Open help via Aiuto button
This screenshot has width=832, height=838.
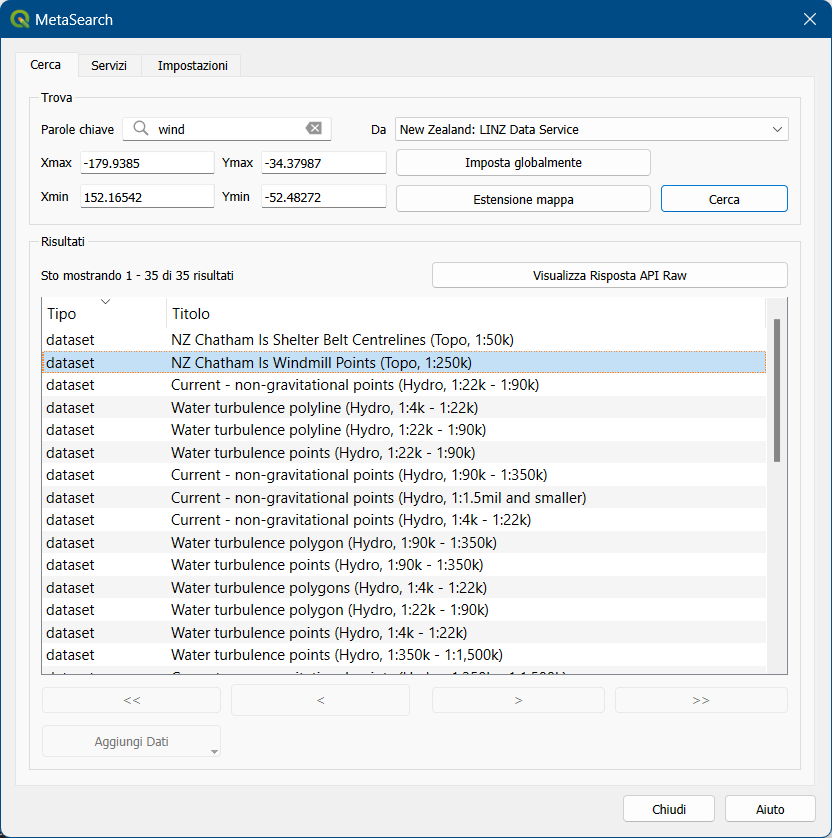coord(770,809)
